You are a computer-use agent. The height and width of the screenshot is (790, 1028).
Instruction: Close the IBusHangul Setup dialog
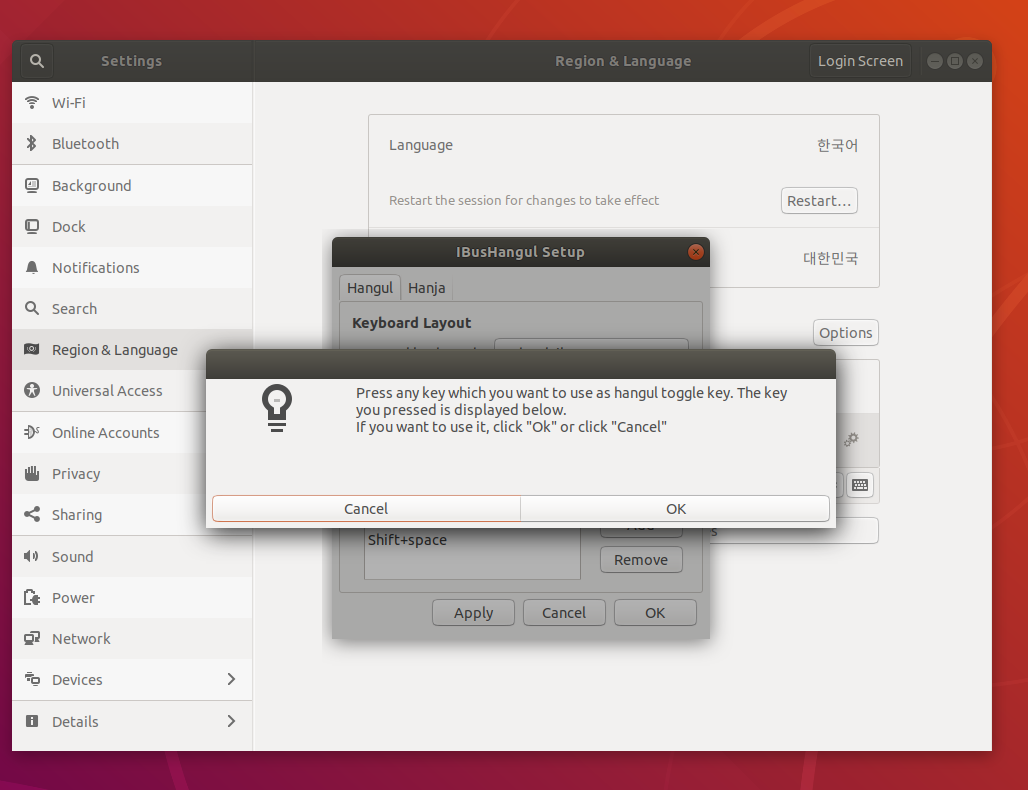696,252
